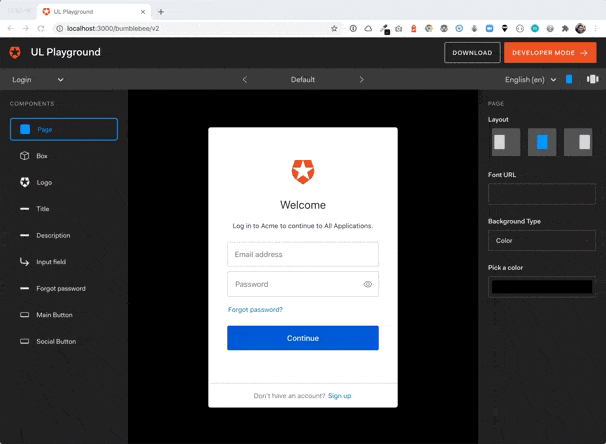Select the Title component icon
The height and width of the screenshot is (444, 606).
click(x=24, y=209)
